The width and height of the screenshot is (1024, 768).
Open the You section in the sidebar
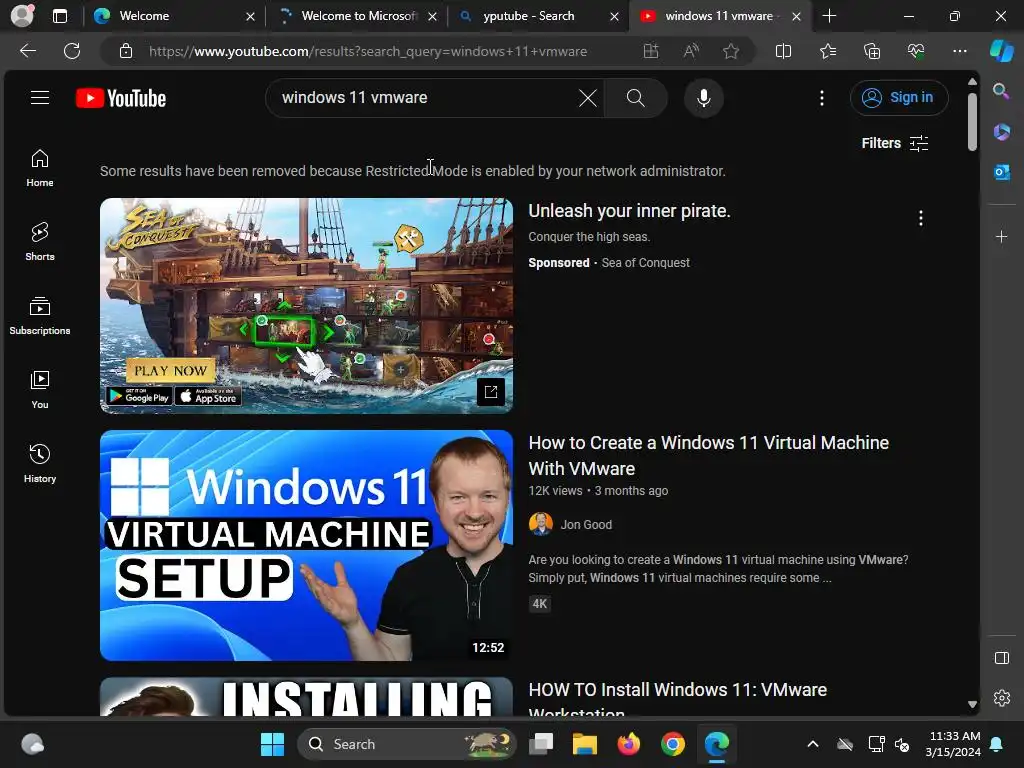[x=40, y=390]
